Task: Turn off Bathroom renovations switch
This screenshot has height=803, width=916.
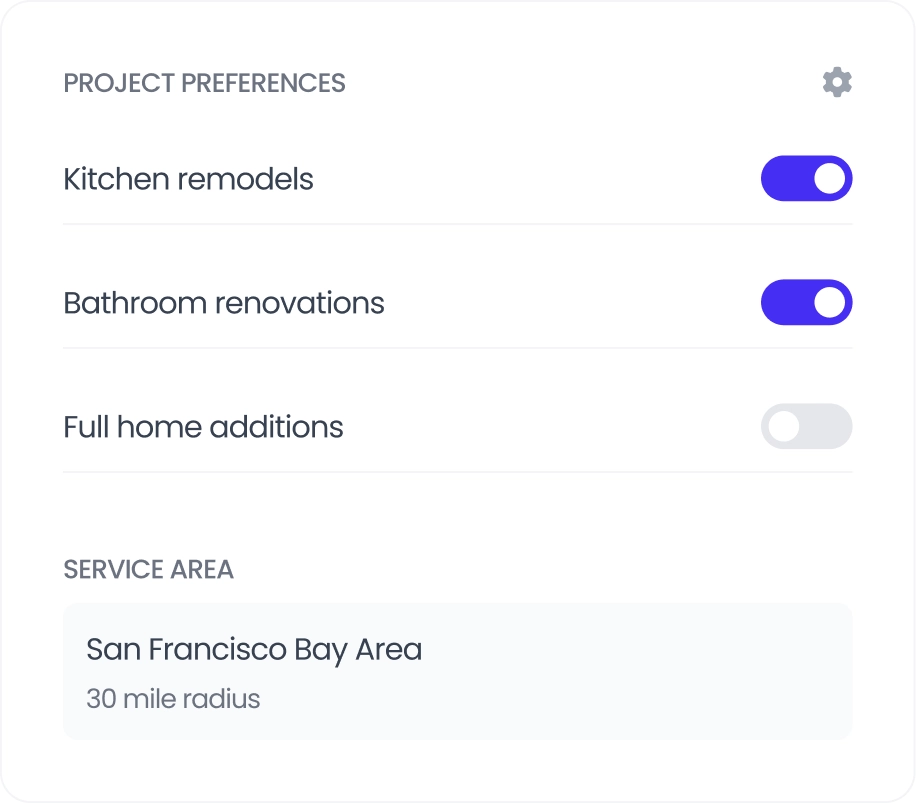Action: pyautogui.click(x=806, y=302)
